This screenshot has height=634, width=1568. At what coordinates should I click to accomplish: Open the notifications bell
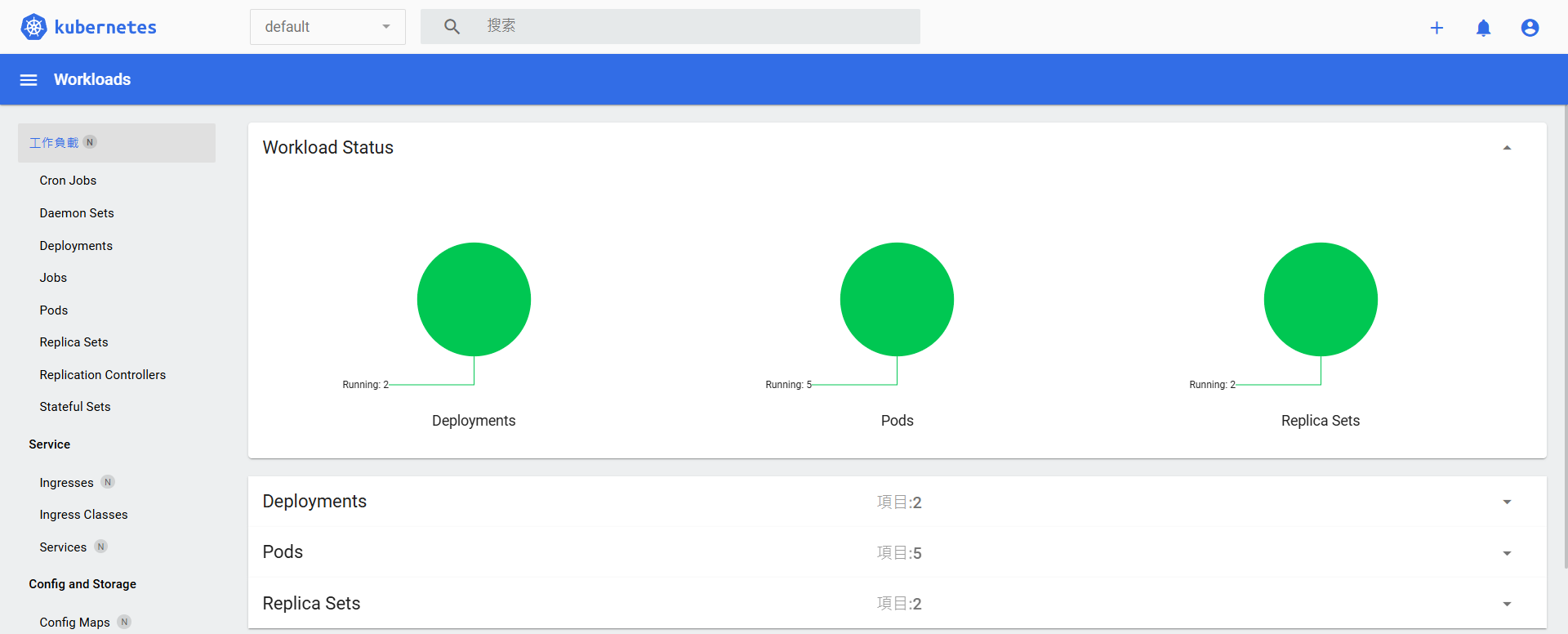click(1483, 28)
